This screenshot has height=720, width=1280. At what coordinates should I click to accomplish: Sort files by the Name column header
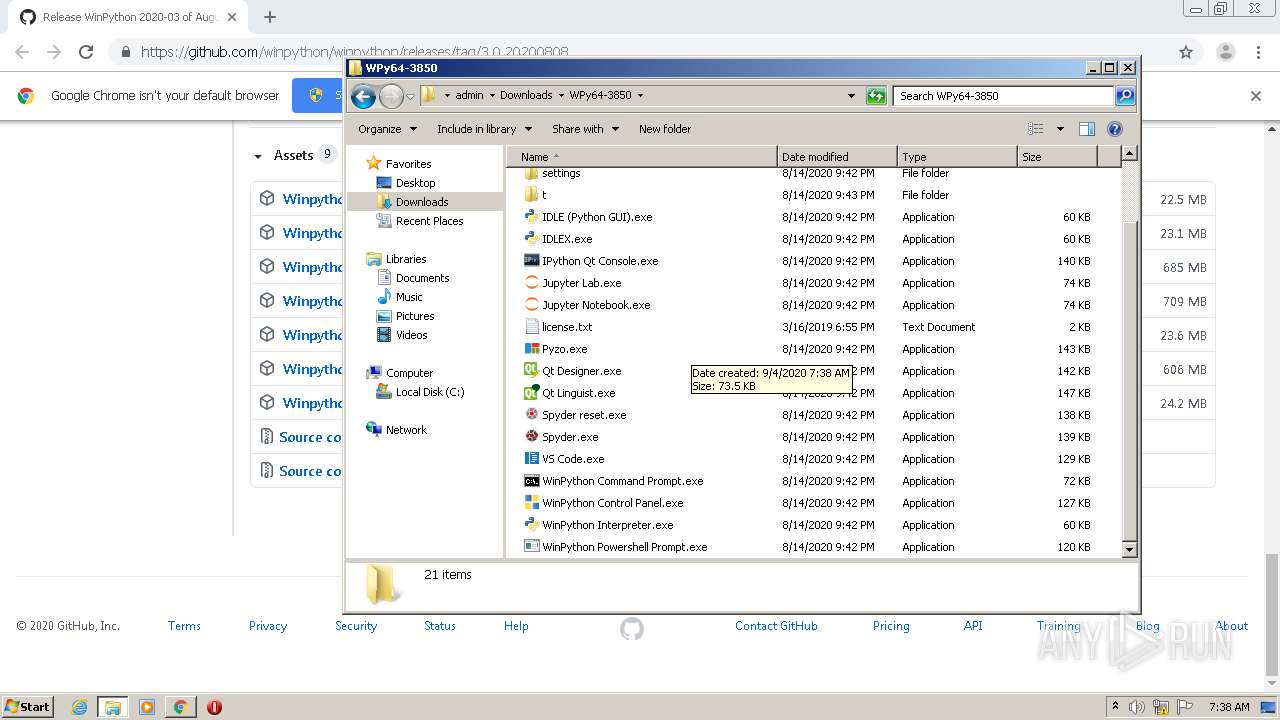click(641, 157)
